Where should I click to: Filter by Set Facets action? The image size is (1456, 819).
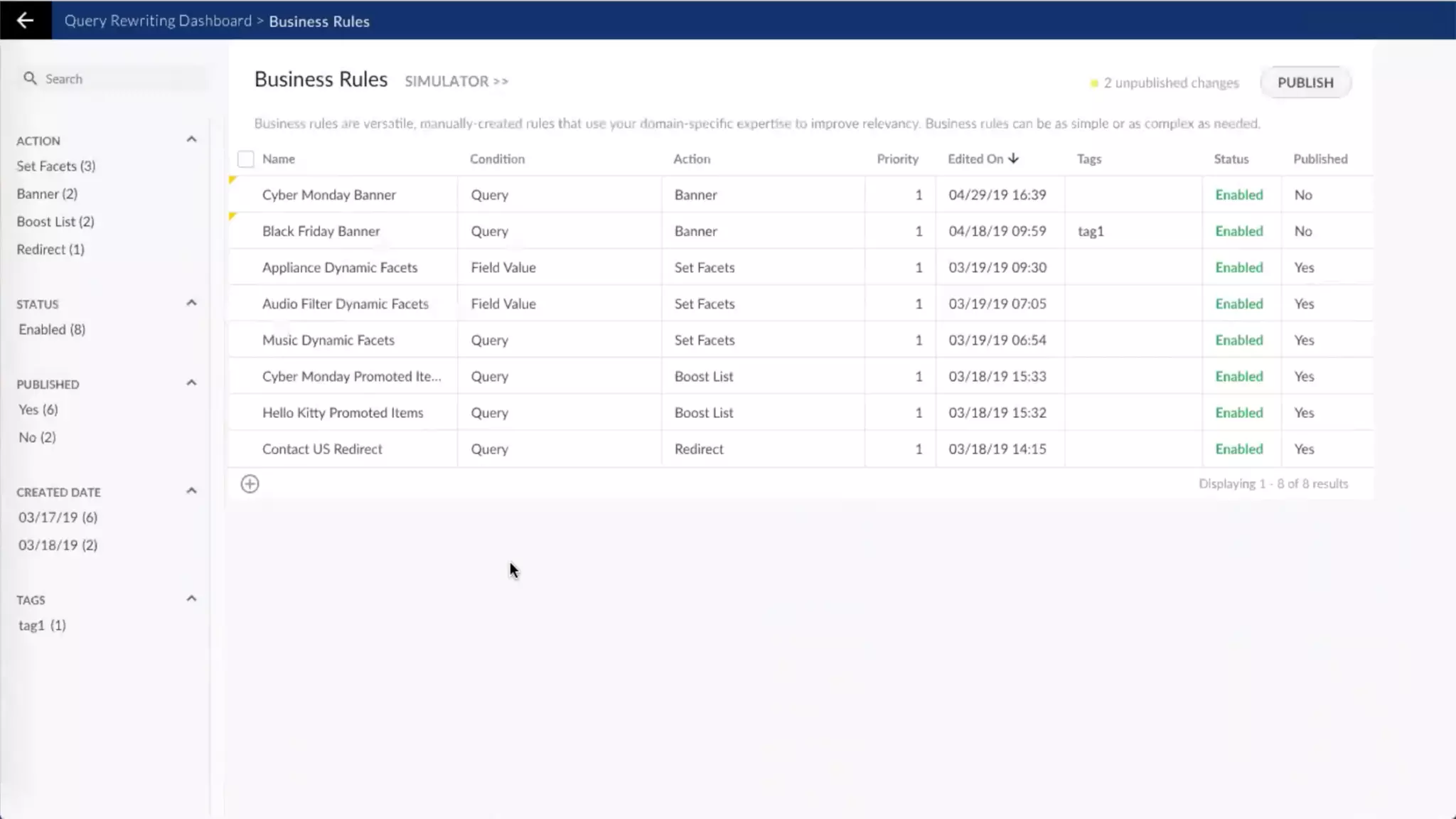(x=56, y=166)
